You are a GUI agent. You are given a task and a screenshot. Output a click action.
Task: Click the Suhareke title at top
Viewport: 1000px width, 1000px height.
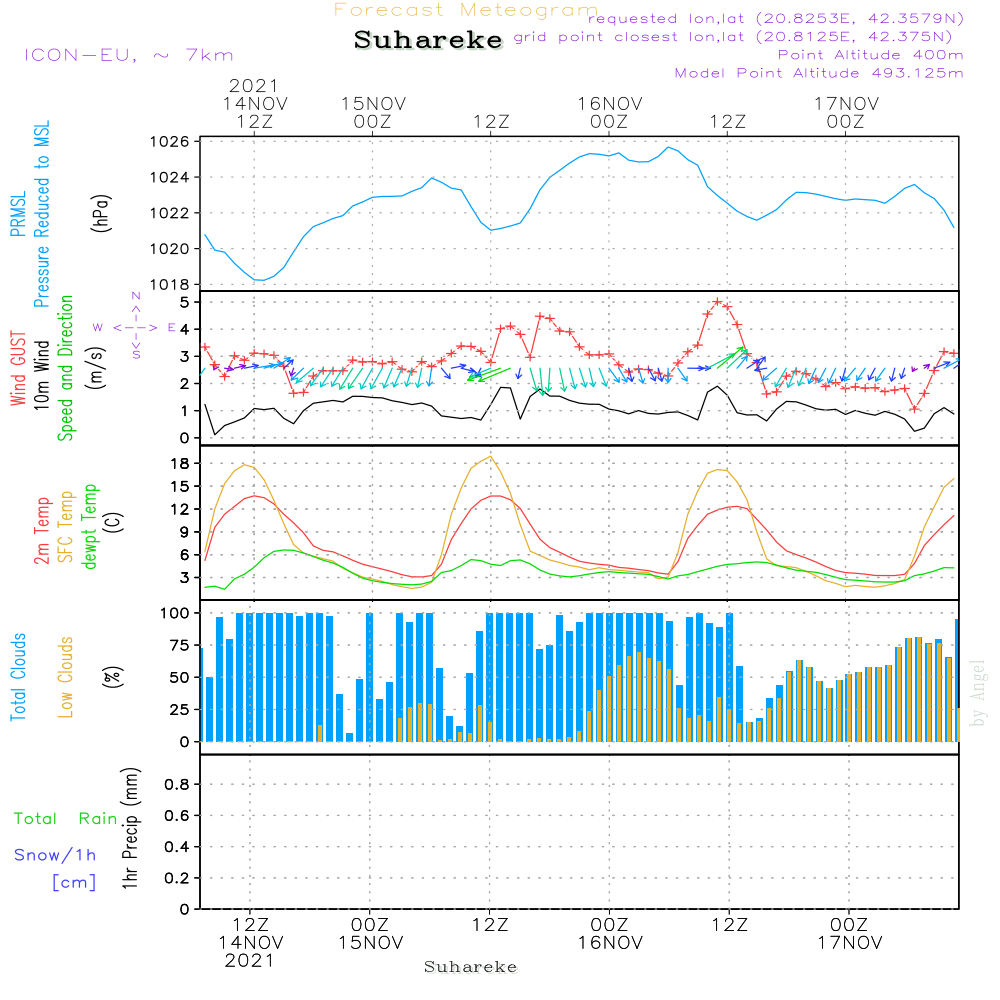point(428,41)
